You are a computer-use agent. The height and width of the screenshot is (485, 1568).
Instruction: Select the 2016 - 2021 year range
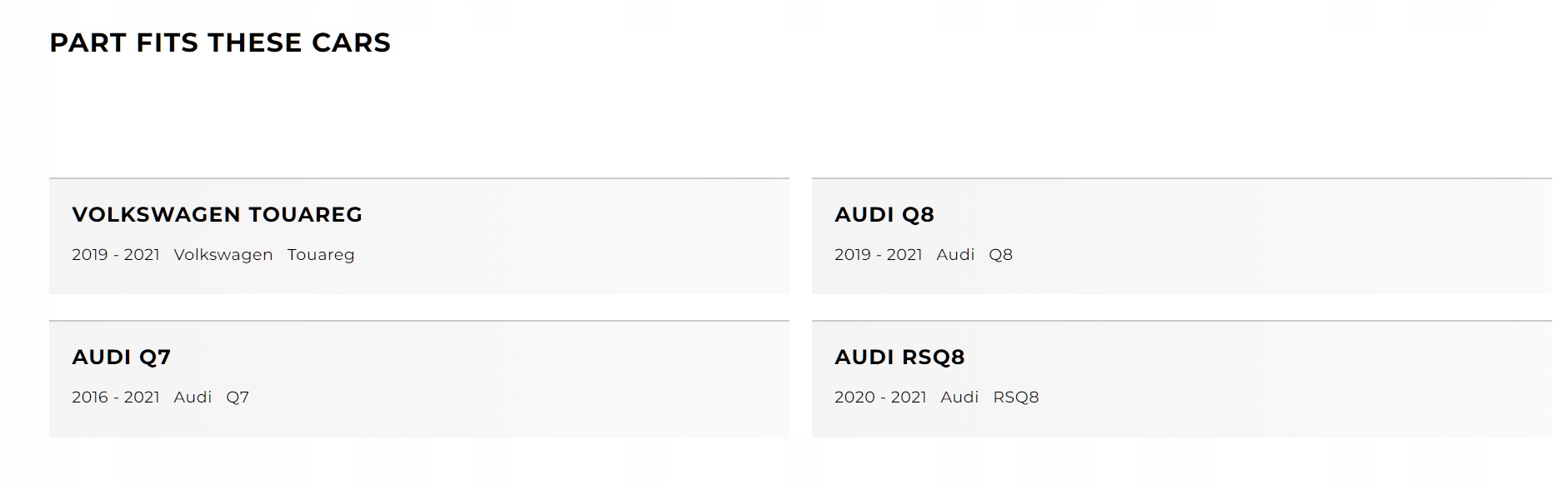pos(116,397)
